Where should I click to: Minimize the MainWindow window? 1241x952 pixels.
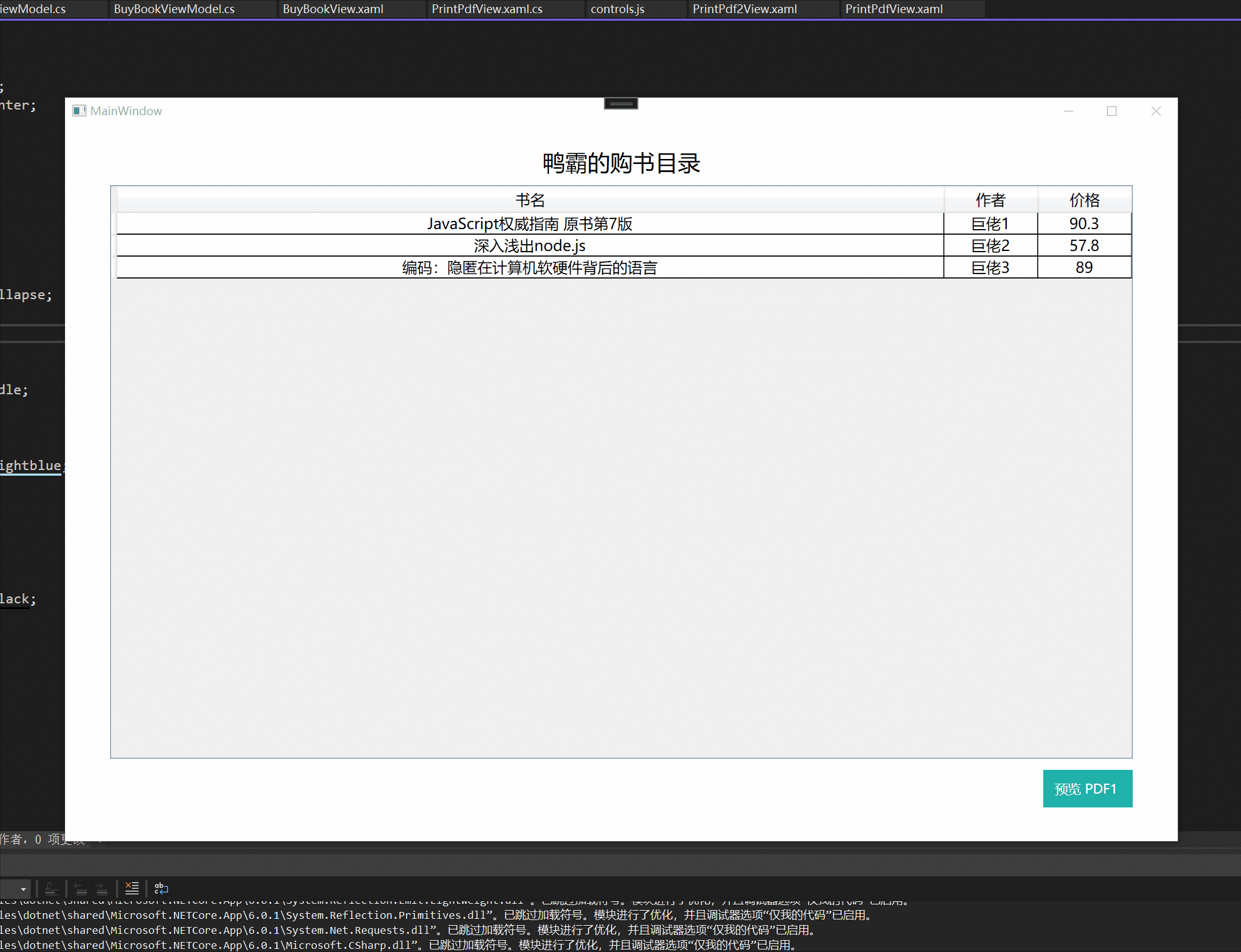pyautogui.click(x=1068, y=111)
